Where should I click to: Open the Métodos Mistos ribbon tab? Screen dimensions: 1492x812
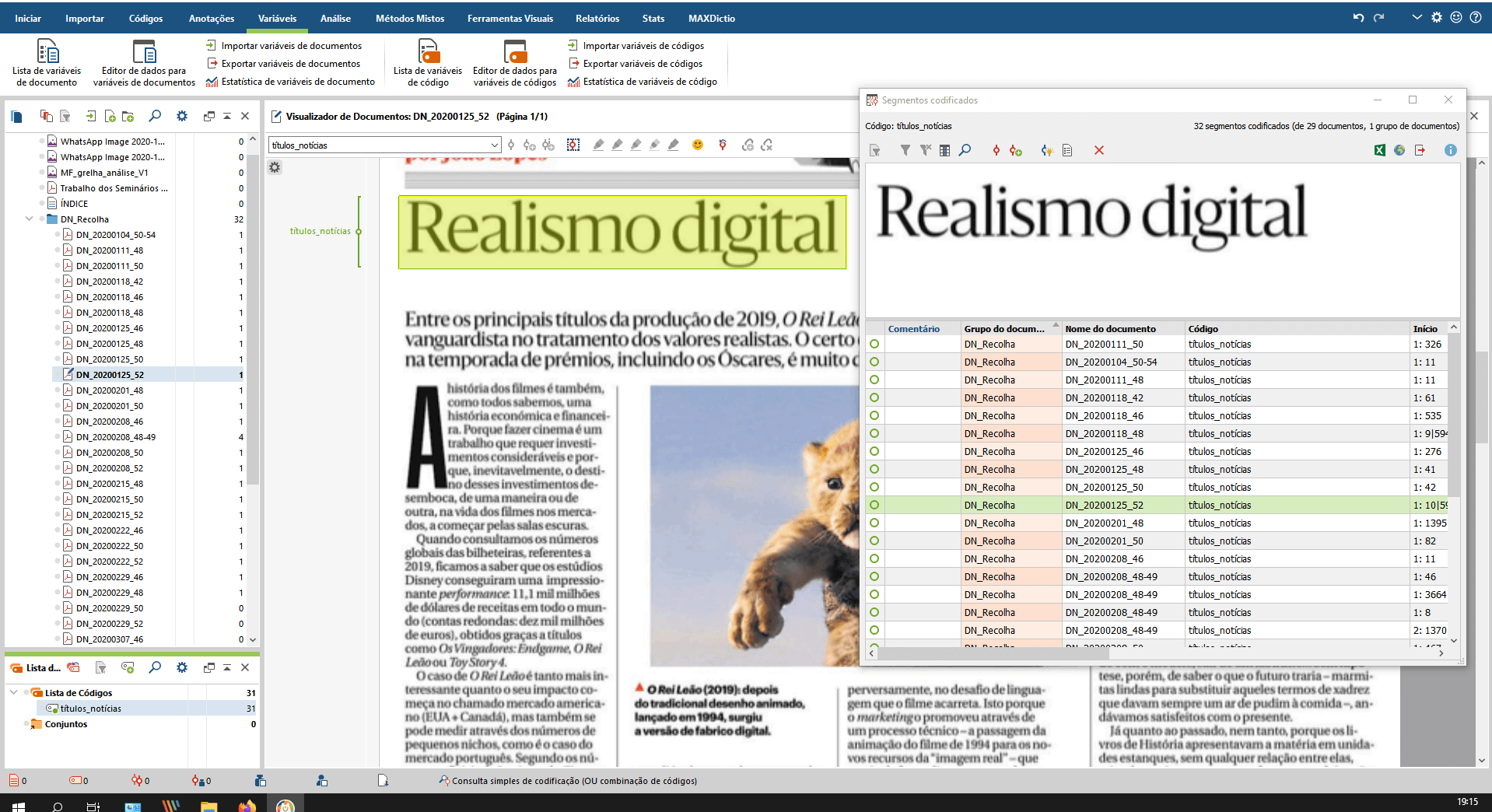click(410, 18)
